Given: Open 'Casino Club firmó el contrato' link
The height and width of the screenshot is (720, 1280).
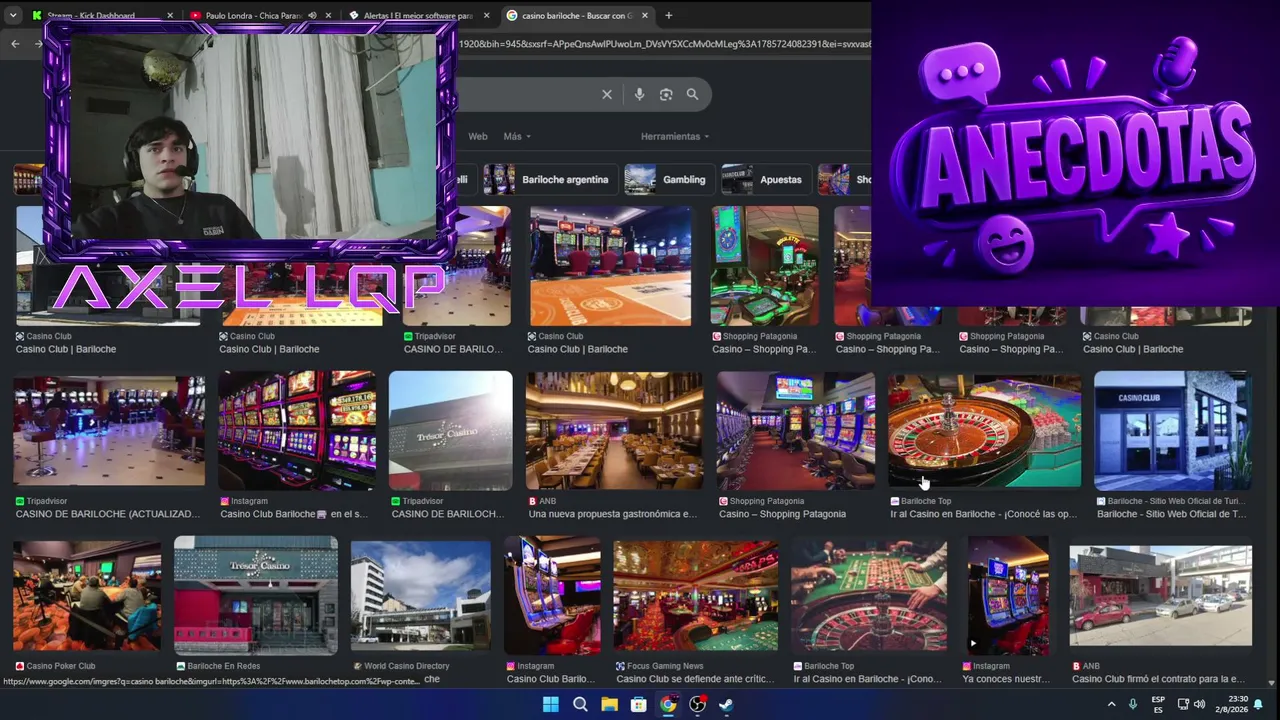Looking at the screenshot, I should 1158,679.
